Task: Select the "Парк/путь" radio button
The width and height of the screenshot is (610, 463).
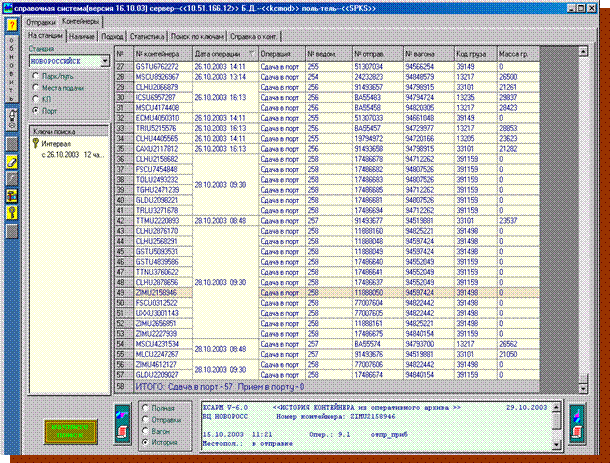Action: [x=36, y=76]
